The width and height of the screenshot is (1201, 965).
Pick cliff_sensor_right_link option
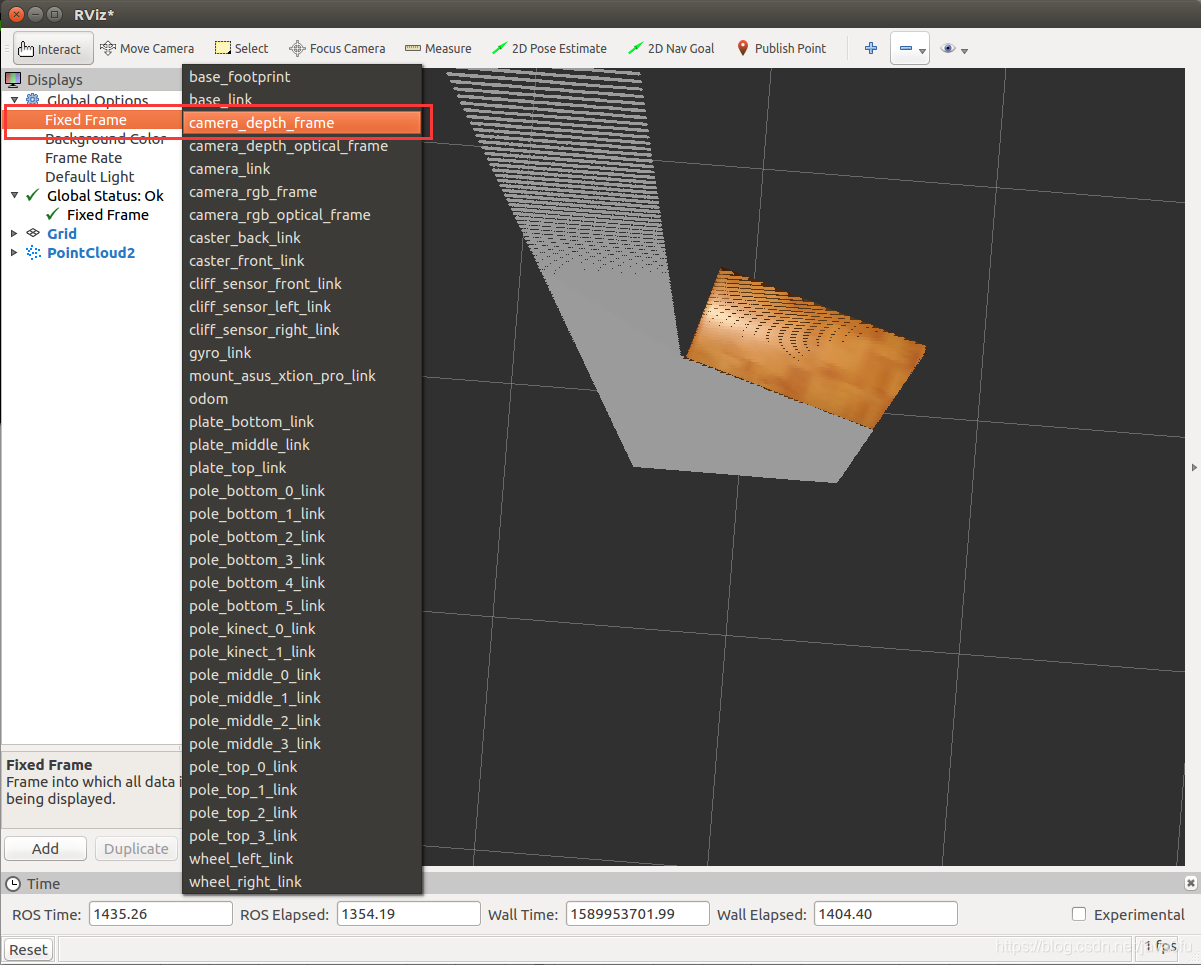[302, 329]
